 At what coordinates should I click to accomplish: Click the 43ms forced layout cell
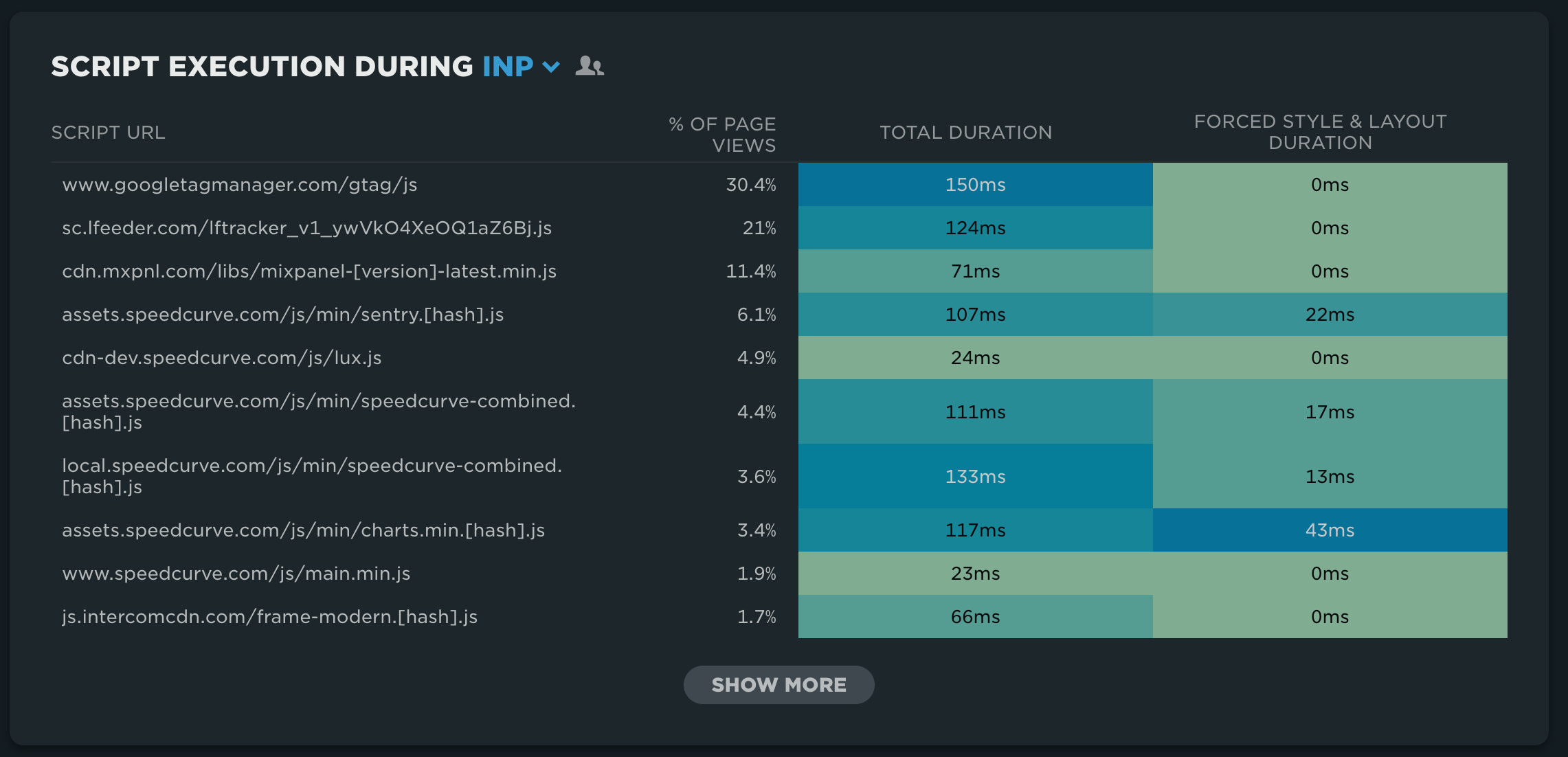pyautogui.click(x=1330, y=530)
